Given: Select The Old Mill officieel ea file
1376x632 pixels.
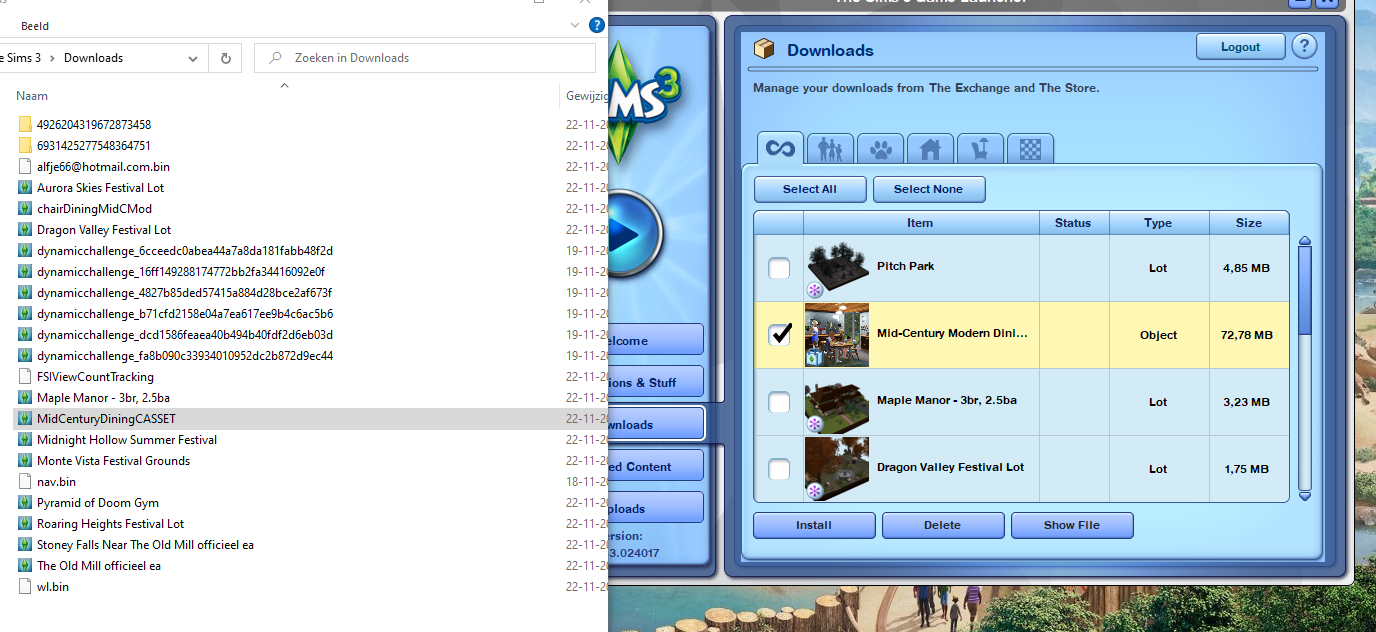Looking at the screenshot, I should pos(99,566).
